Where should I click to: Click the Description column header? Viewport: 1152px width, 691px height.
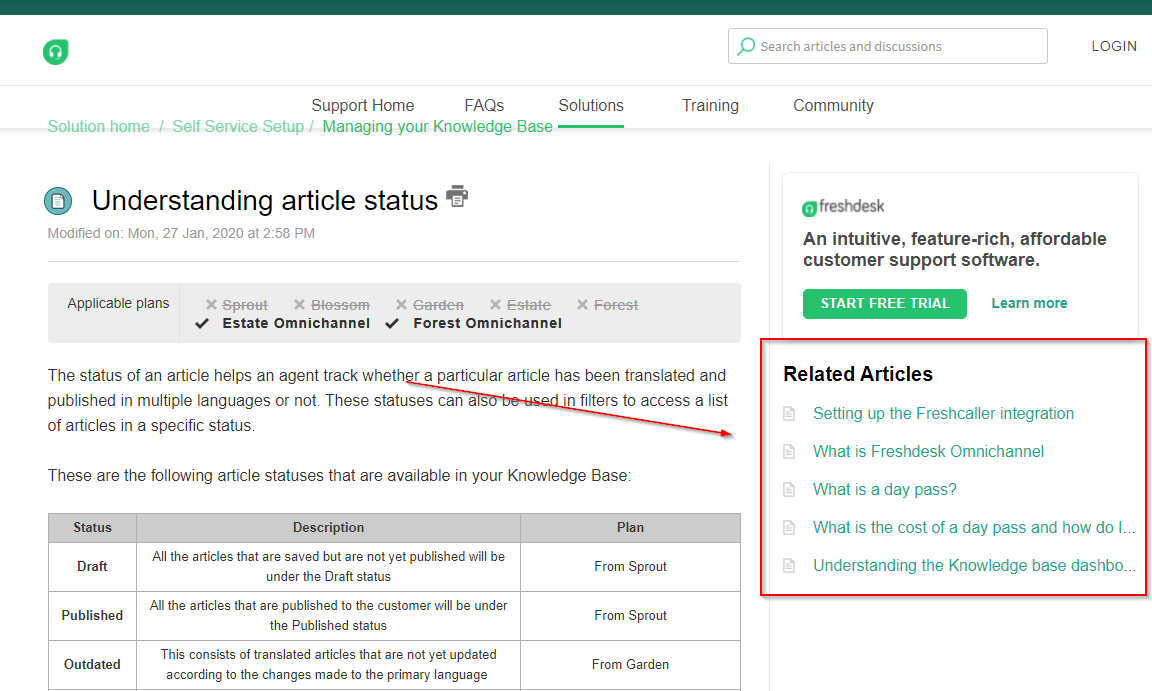point(328,528)
